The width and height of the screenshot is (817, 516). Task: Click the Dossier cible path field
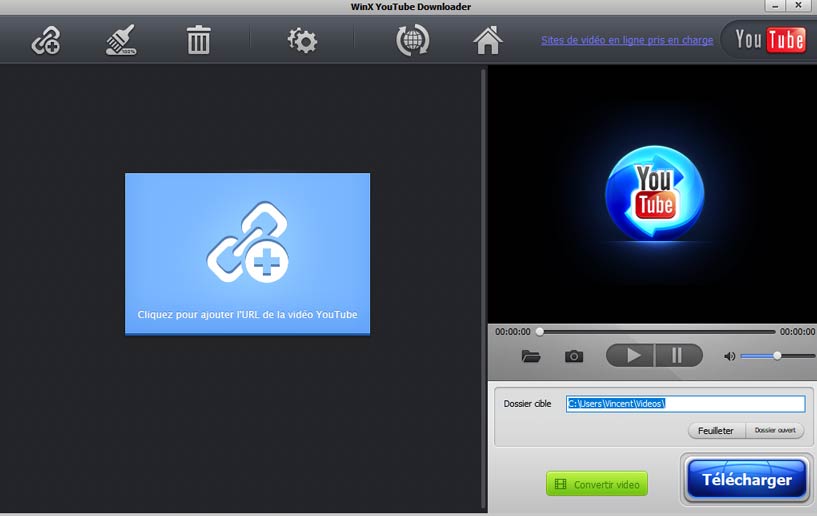pyautogui.click(x=686, y=403)
